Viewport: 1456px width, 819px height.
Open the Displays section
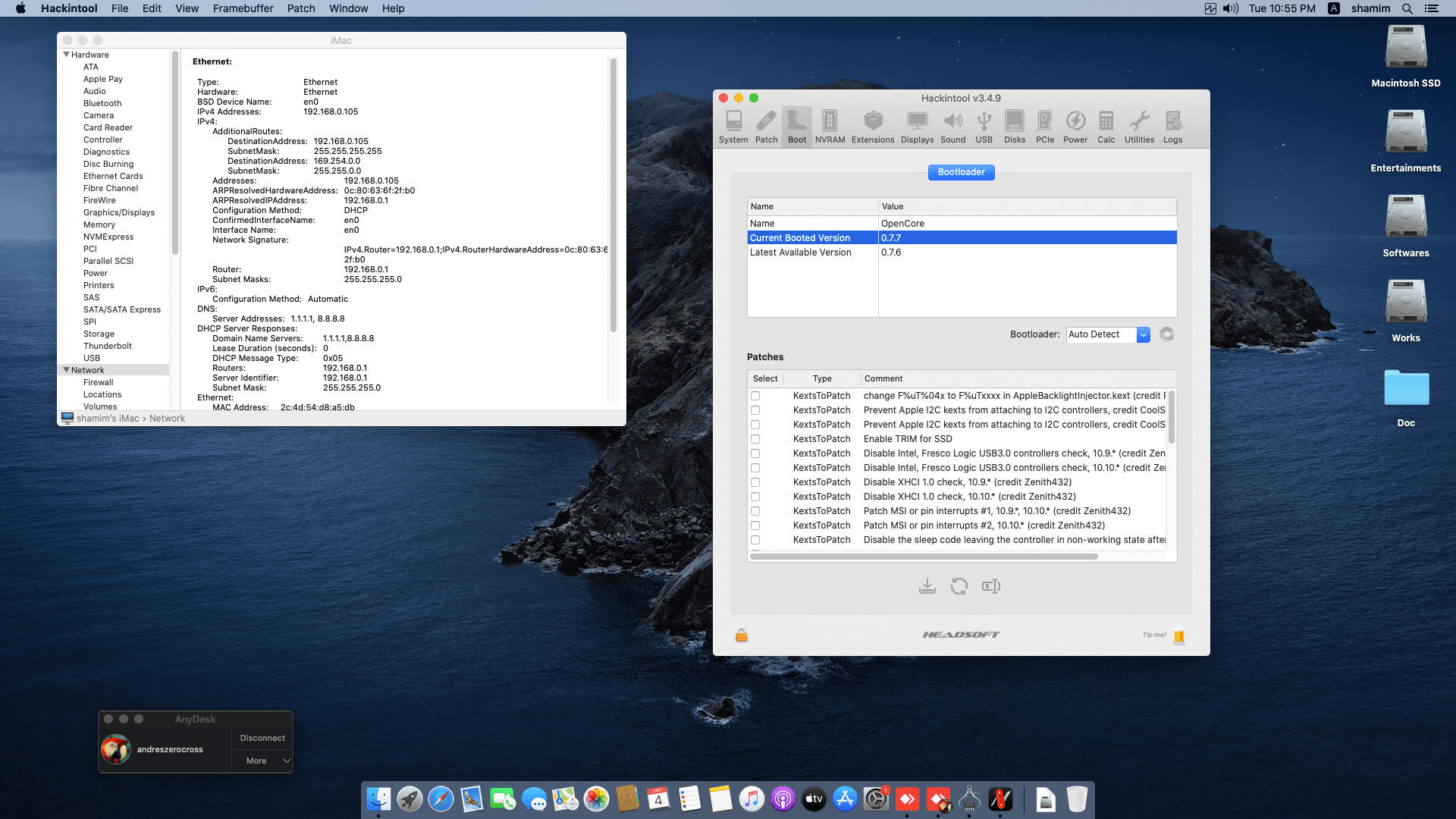pos(917,127)
